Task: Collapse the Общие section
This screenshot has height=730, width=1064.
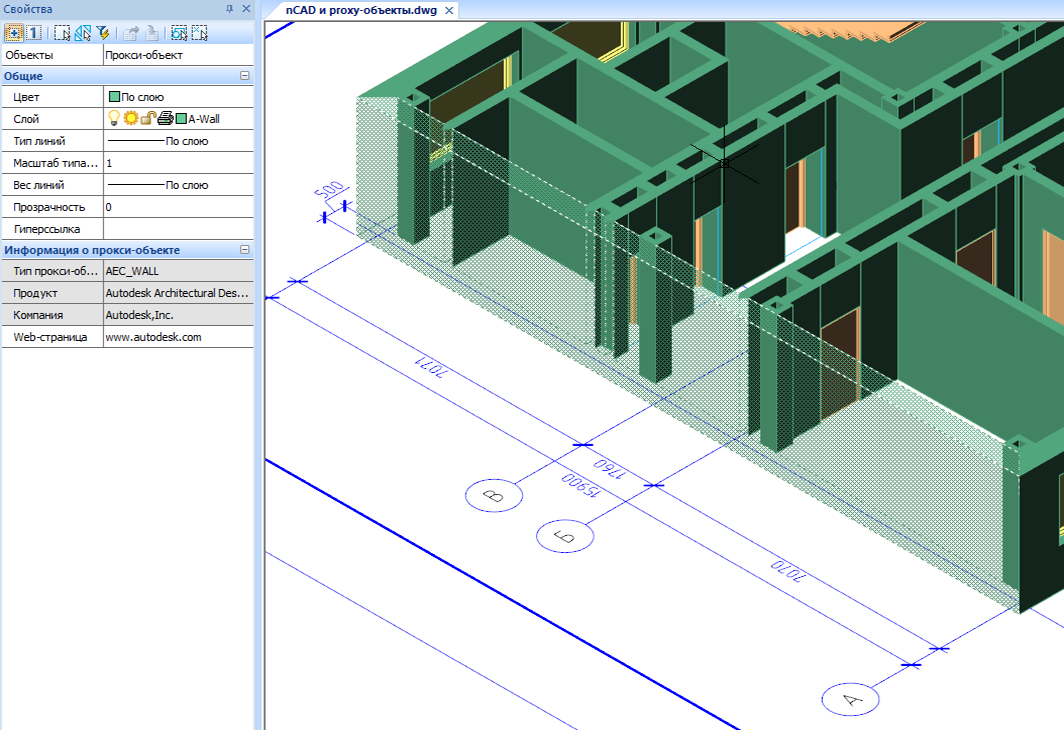Action: pos(244,76)
